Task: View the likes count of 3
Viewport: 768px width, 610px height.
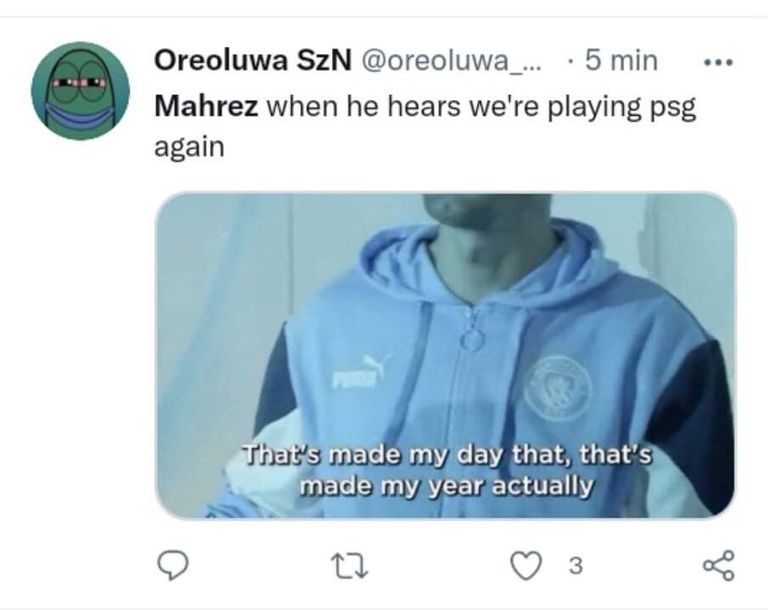Action: click(x=576, y=566)
